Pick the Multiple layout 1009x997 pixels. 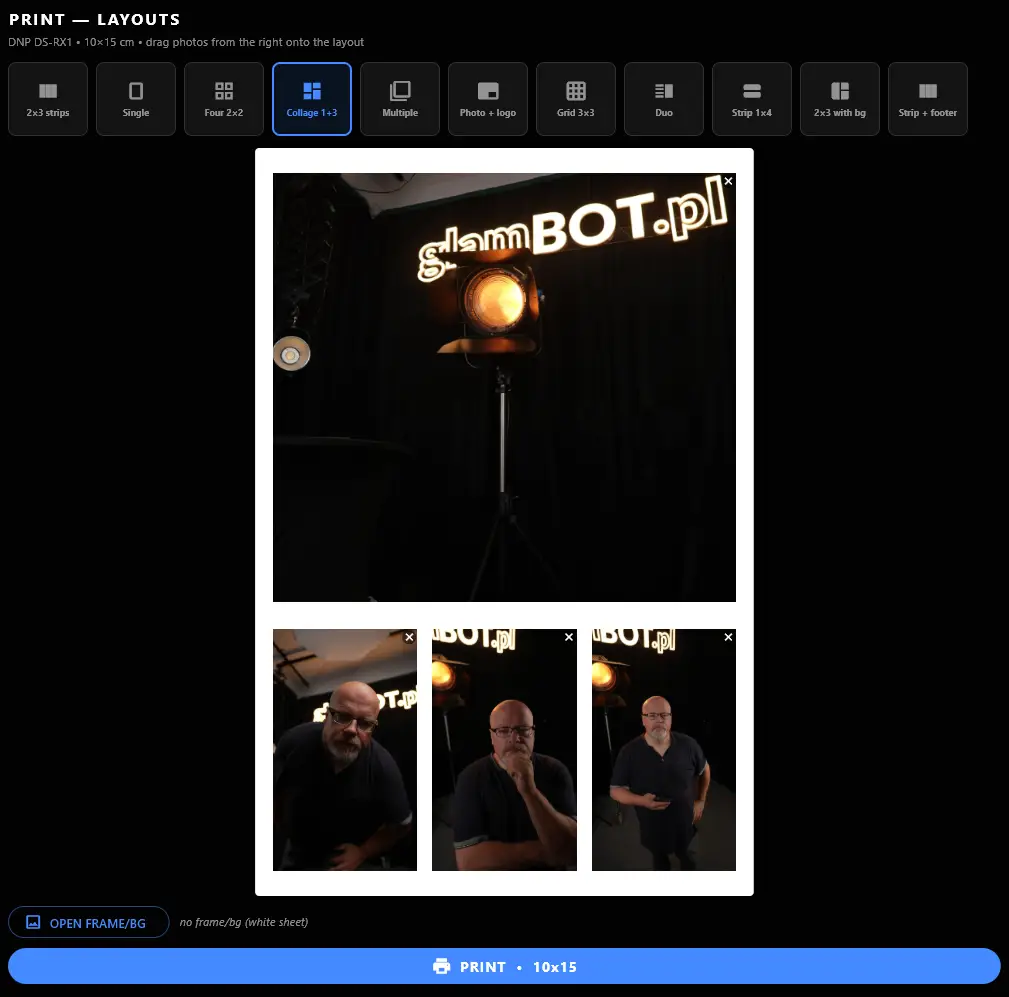400,98
